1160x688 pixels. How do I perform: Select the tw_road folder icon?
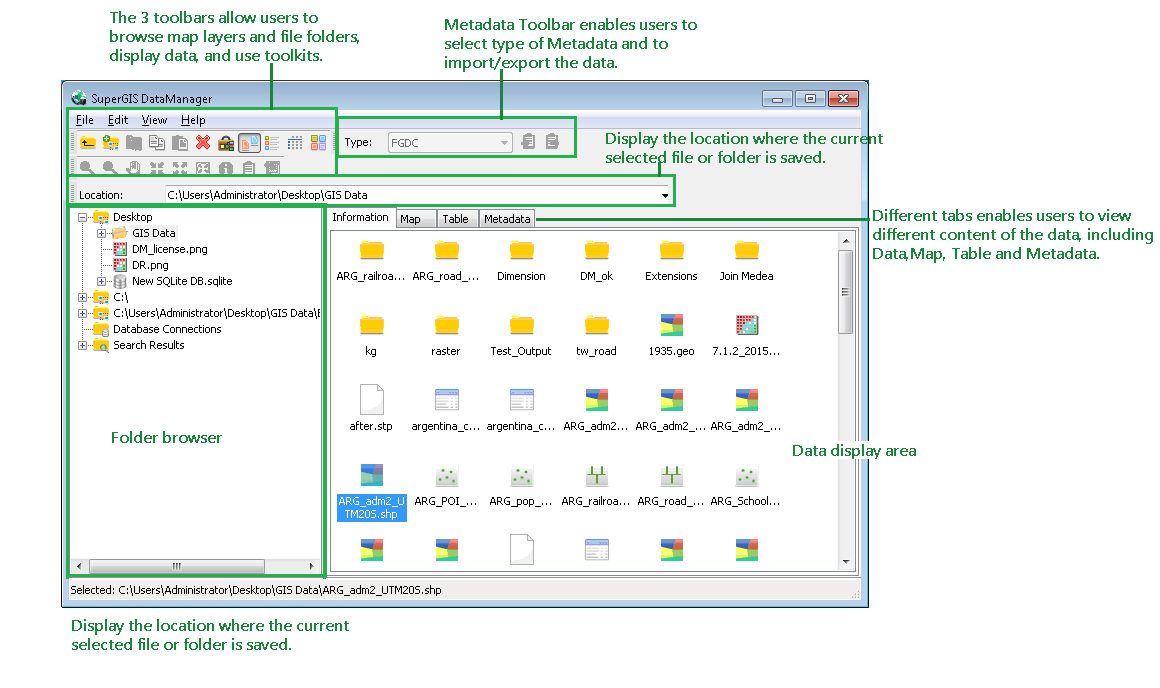596,325
